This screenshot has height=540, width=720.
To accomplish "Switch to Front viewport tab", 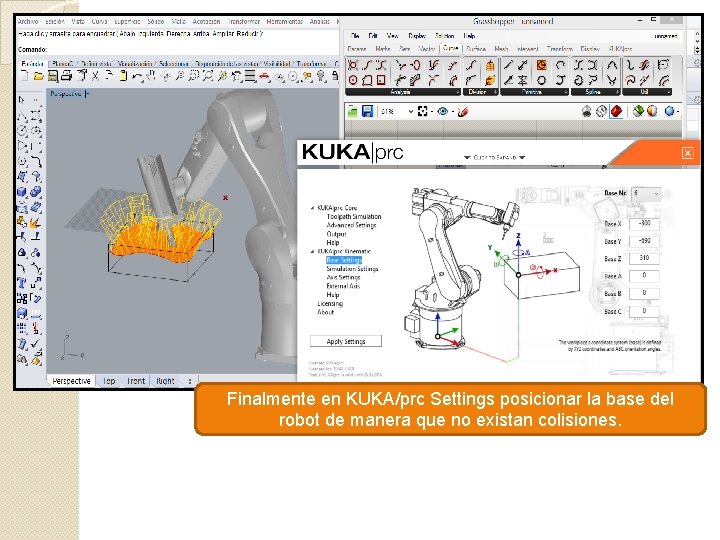I will (x=136, y=381).
